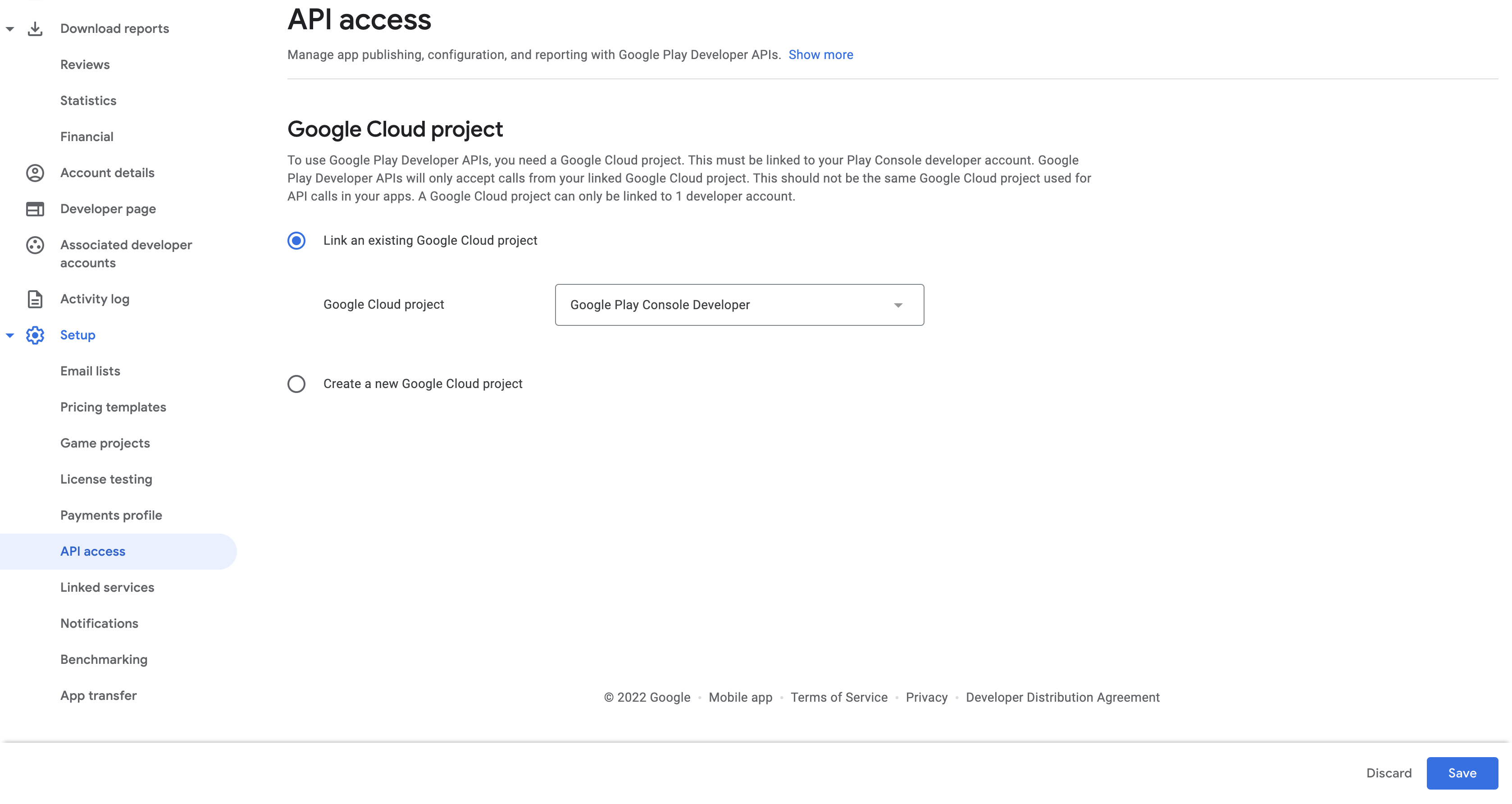1512x804 pixels.
Task: Click the Save button
Action: 1462,773
